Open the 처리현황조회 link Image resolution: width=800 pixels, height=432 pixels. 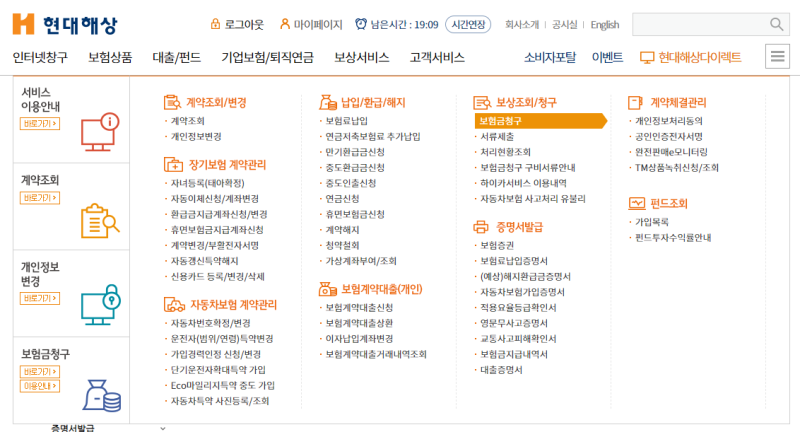pos(505,152)
